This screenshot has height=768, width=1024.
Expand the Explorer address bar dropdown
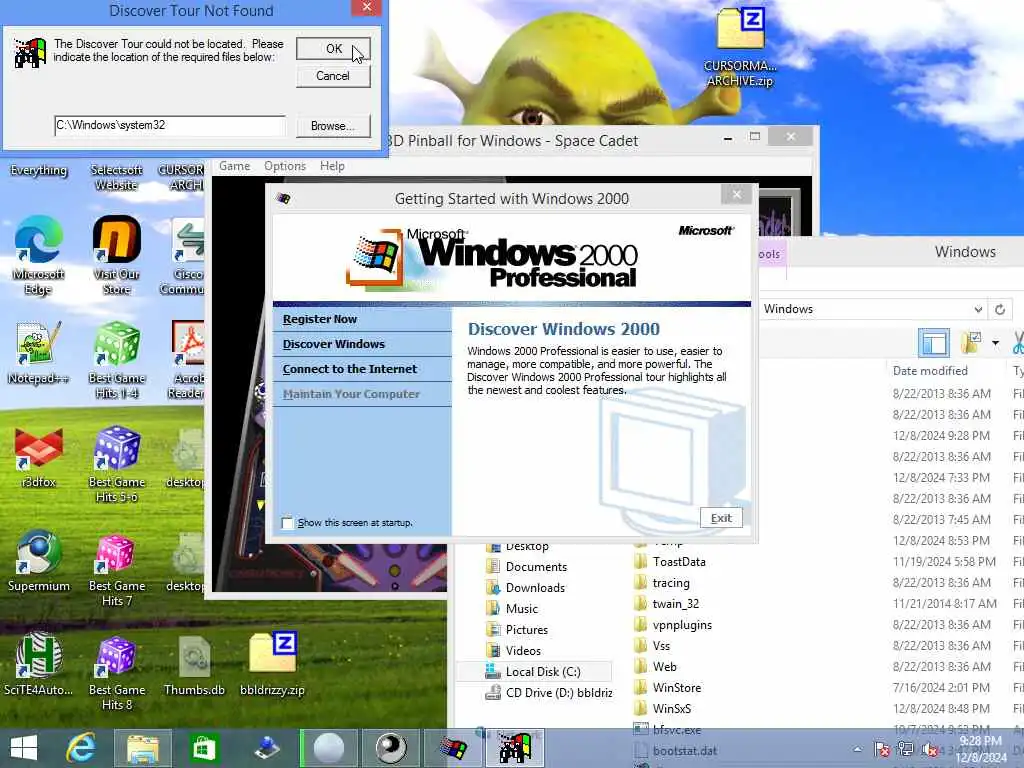[978, 310]
